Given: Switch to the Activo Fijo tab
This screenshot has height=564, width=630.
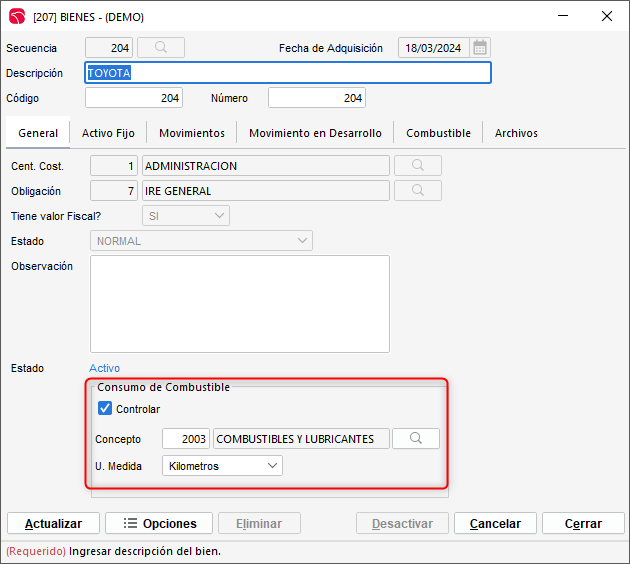Looking at the screenshot, I should [108, 133].
